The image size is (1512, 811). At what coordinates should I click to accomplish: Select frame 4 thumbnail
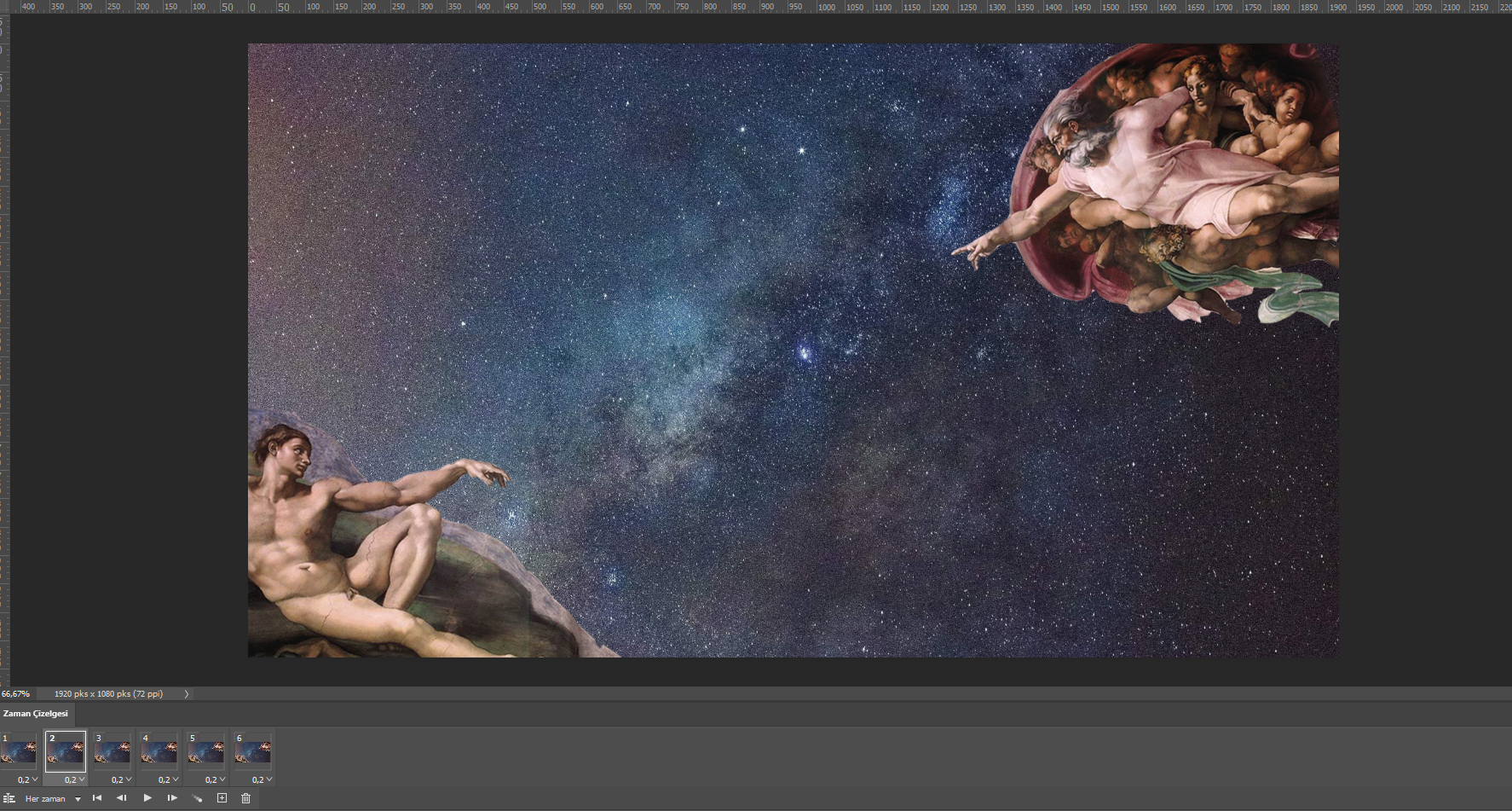click(159, 751)
